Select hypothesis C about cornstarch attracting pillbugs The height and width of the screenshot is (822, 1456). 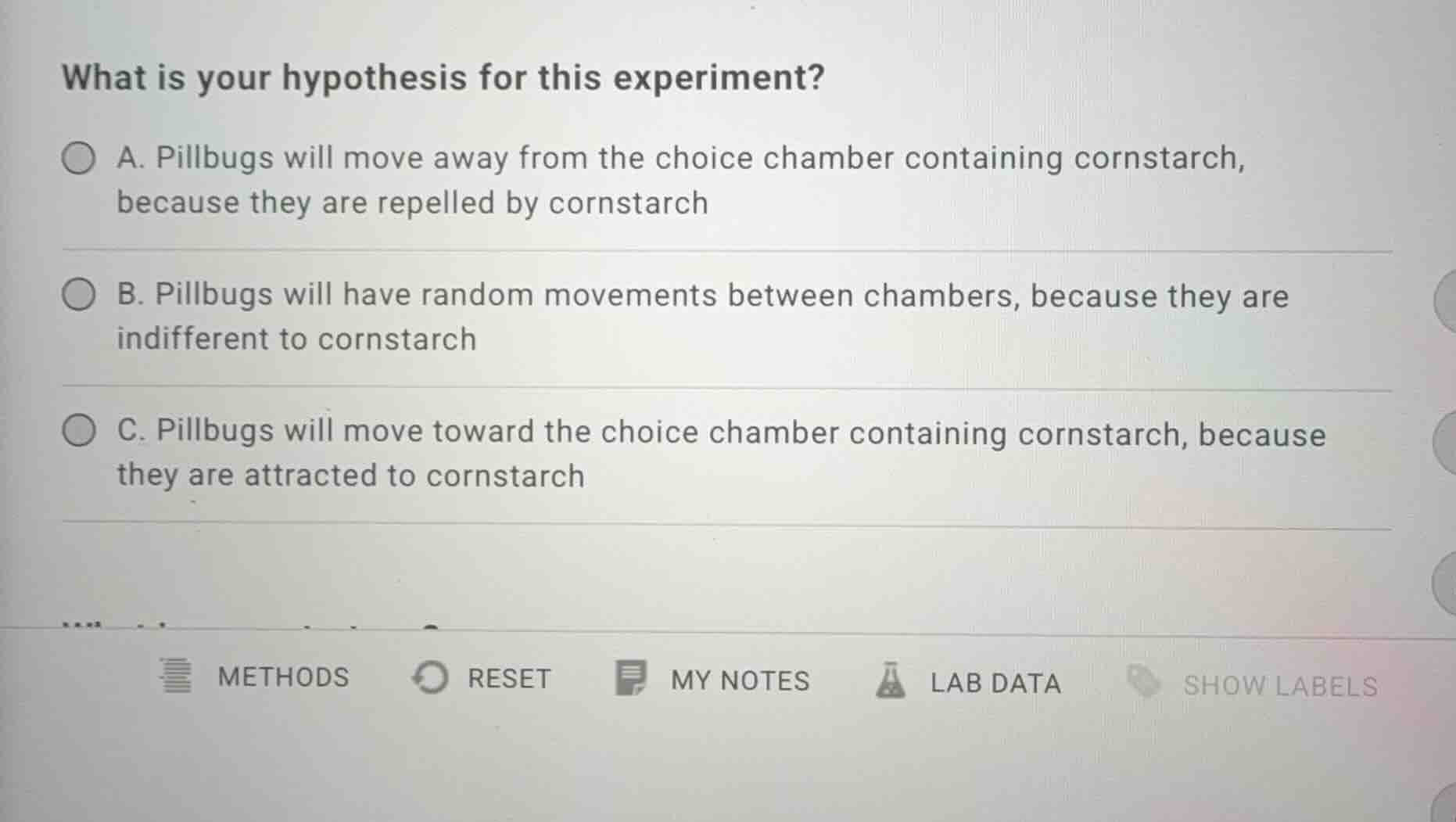point(77,429)
